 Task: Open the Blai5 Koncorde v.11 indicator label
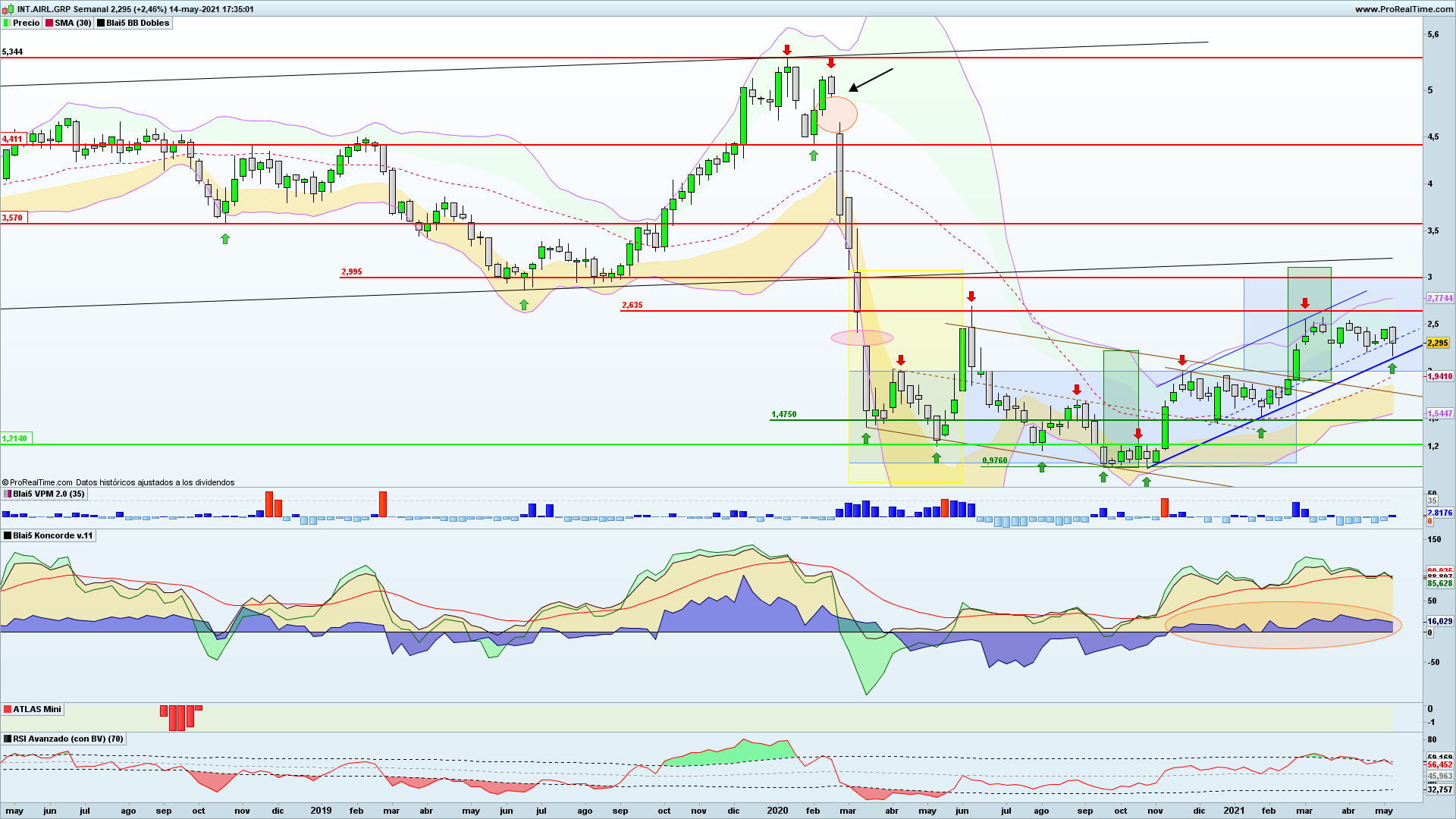point(48,535)
